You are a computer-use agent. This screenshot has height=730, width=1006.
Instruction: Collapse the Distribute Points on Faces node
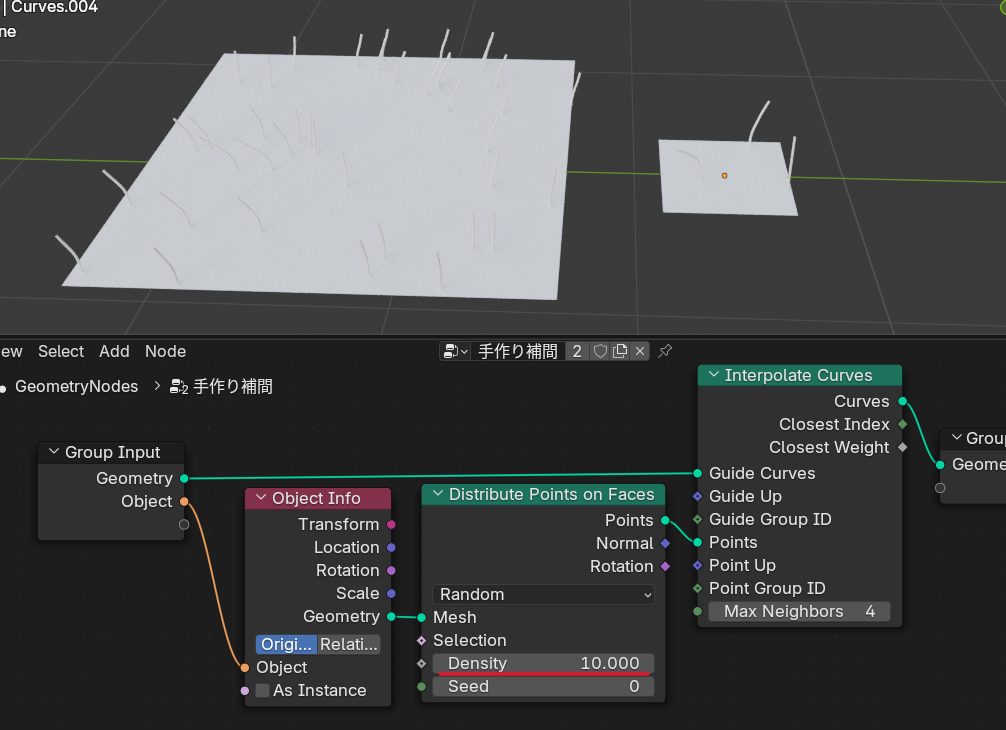pyautogui.click(x=438, y=494)
